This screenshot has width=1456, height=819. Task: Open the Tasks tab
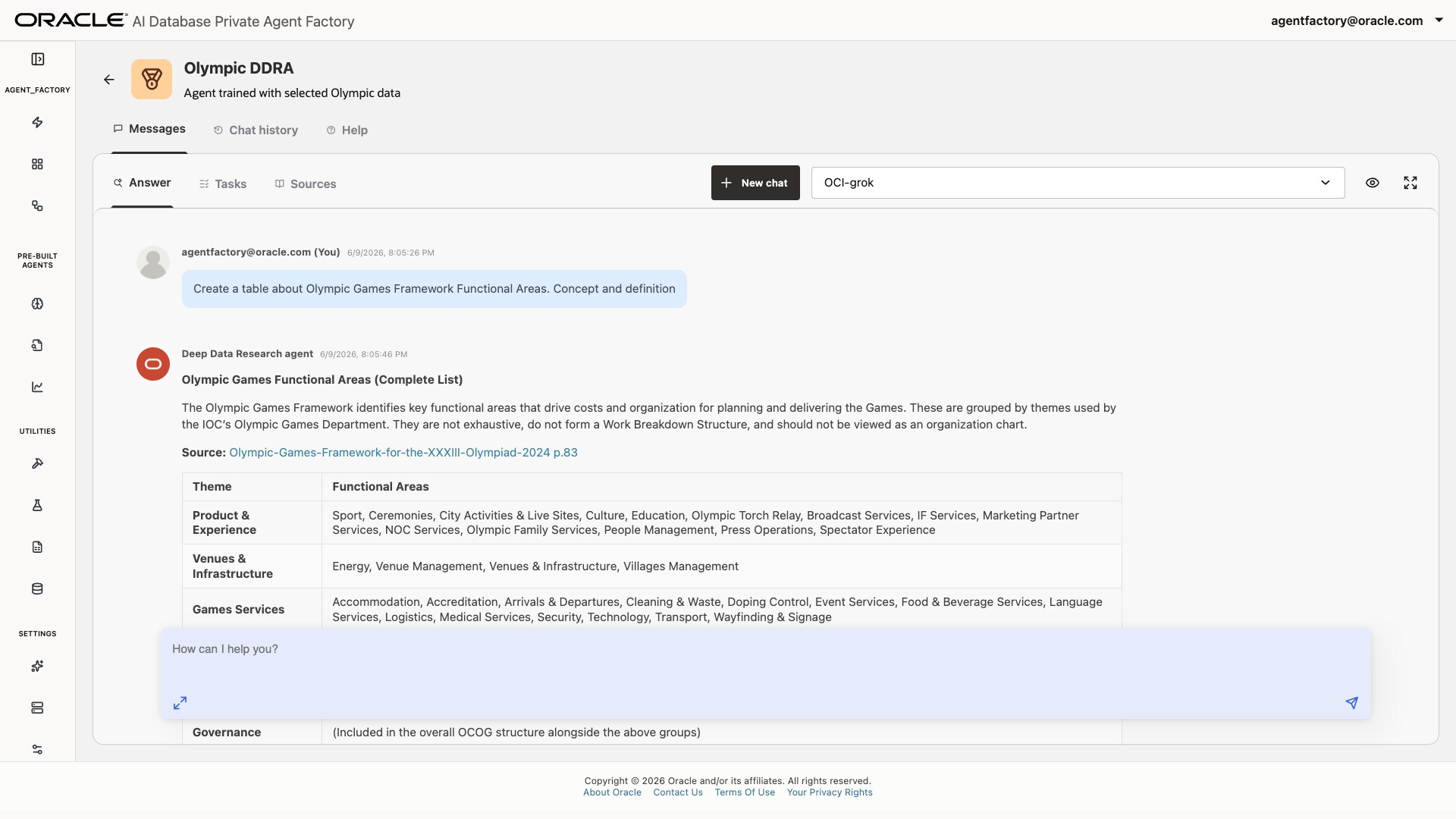point(223,184)
